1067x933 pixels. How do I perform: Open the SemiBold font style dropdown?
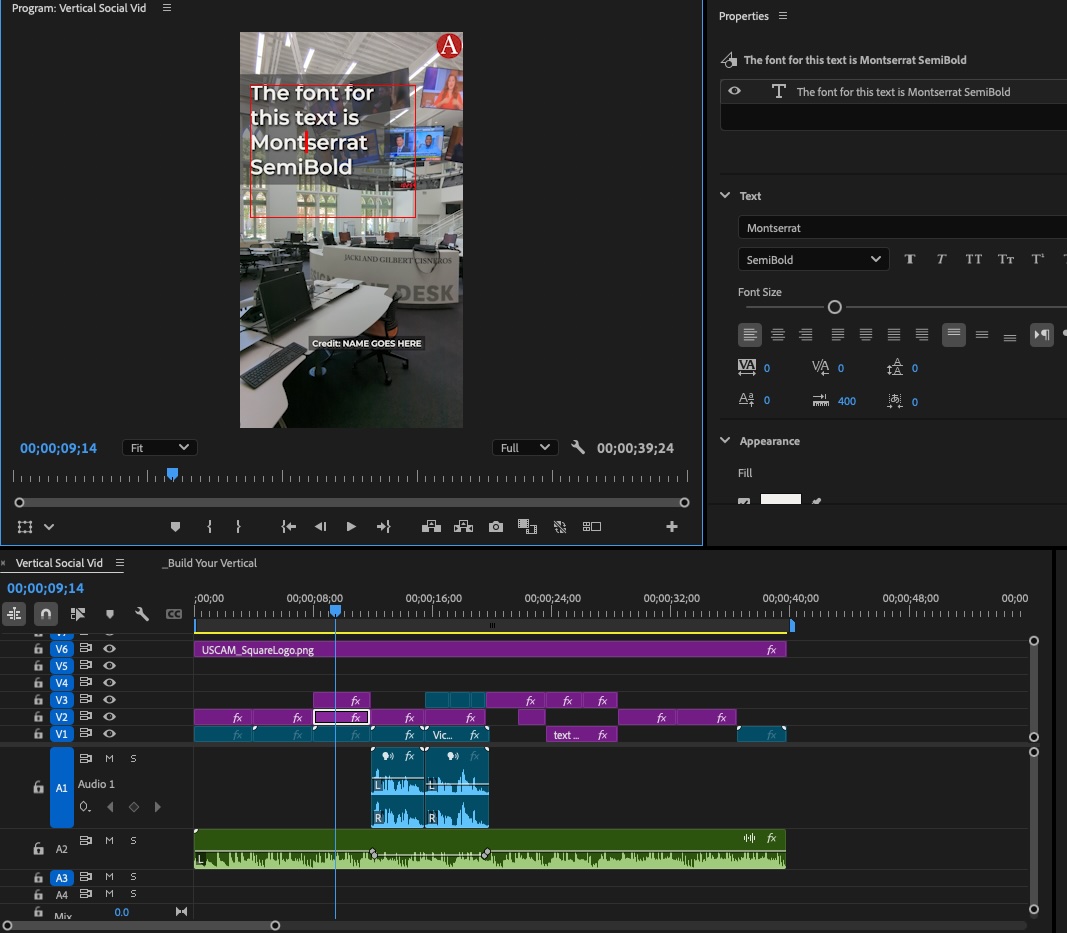(814, 259)
